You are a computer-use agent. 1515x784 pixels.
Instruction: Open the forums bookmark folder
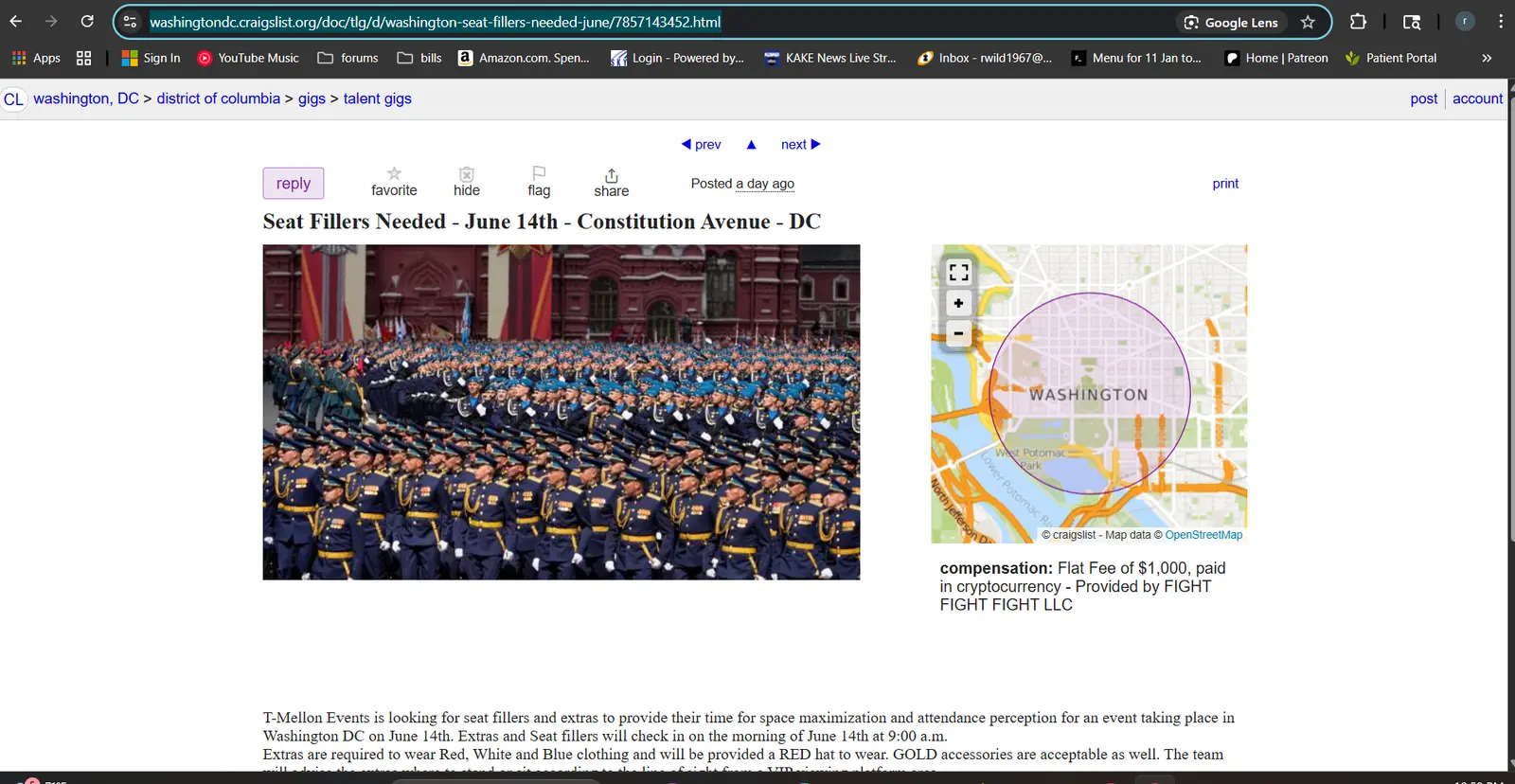coord(348,58)
